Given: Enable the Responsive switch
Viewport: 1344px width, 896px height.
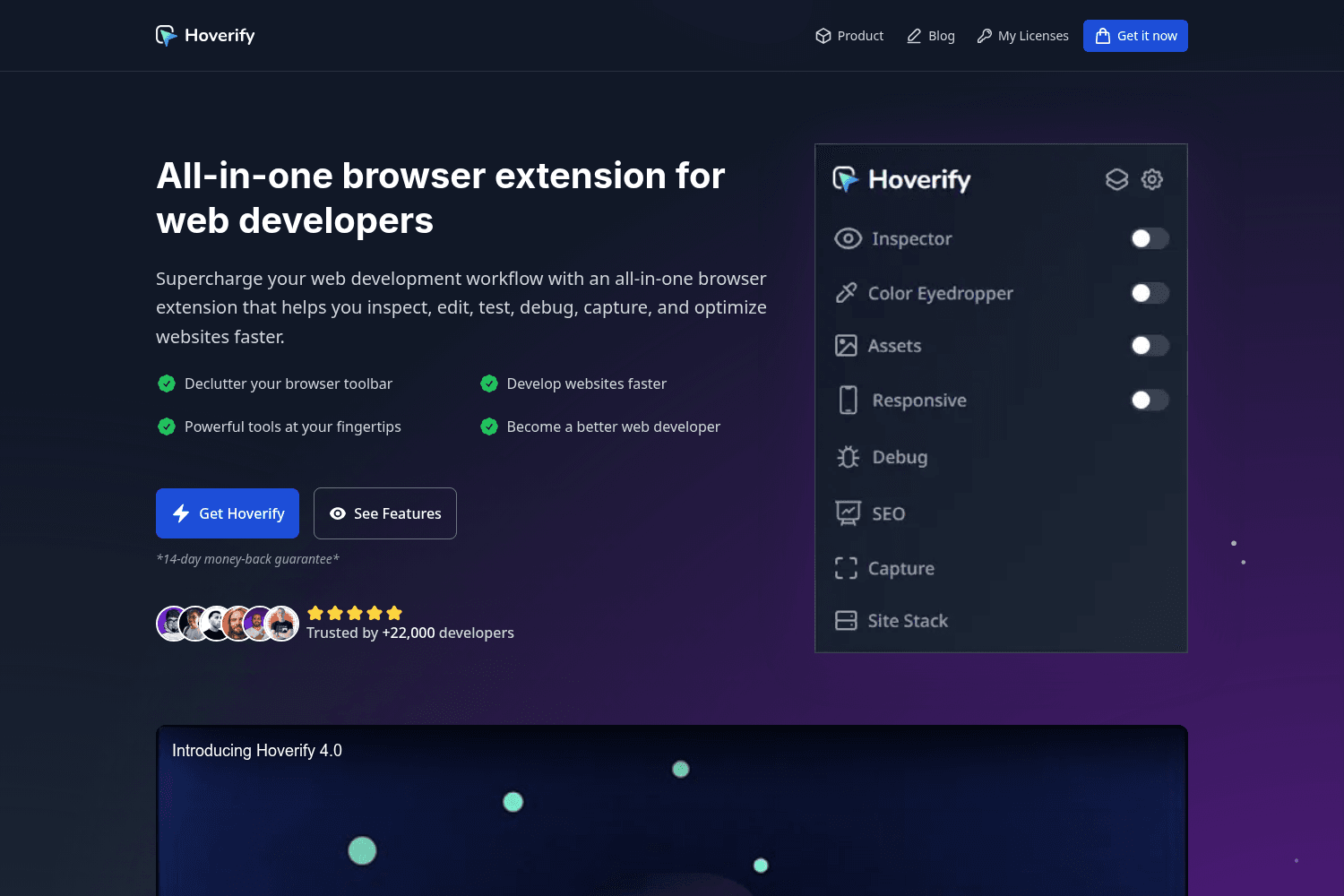Looking at the screenshot, I should (1150, 400).
